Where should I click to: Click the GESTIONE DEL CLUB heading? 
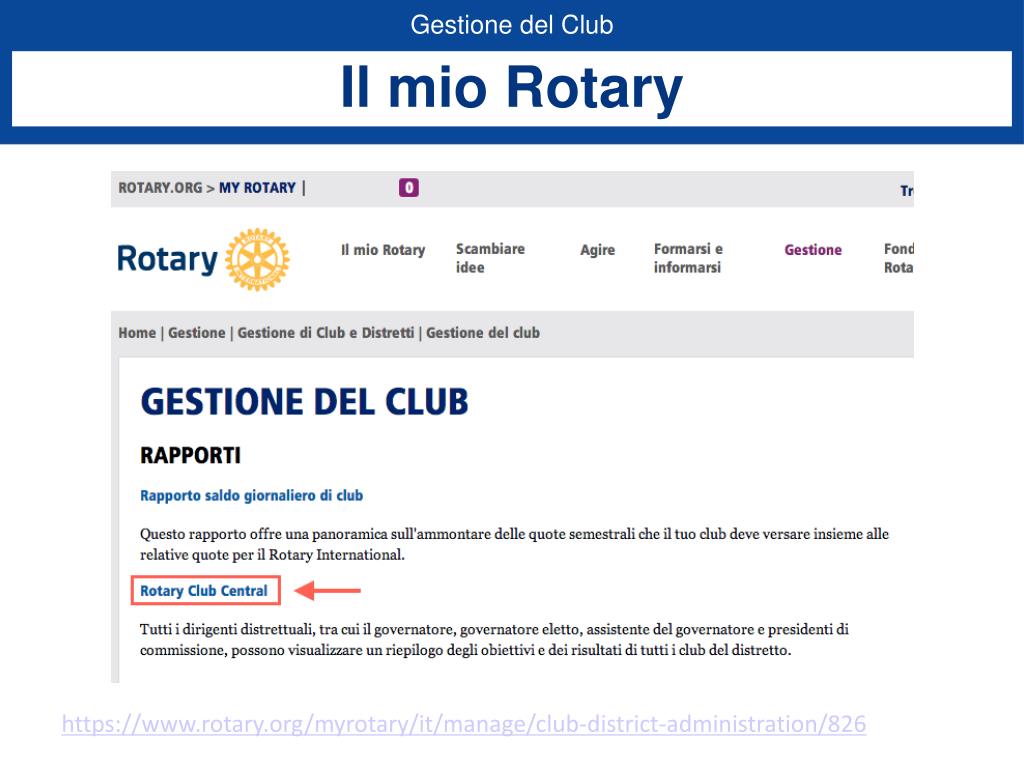tap(304, 402)
